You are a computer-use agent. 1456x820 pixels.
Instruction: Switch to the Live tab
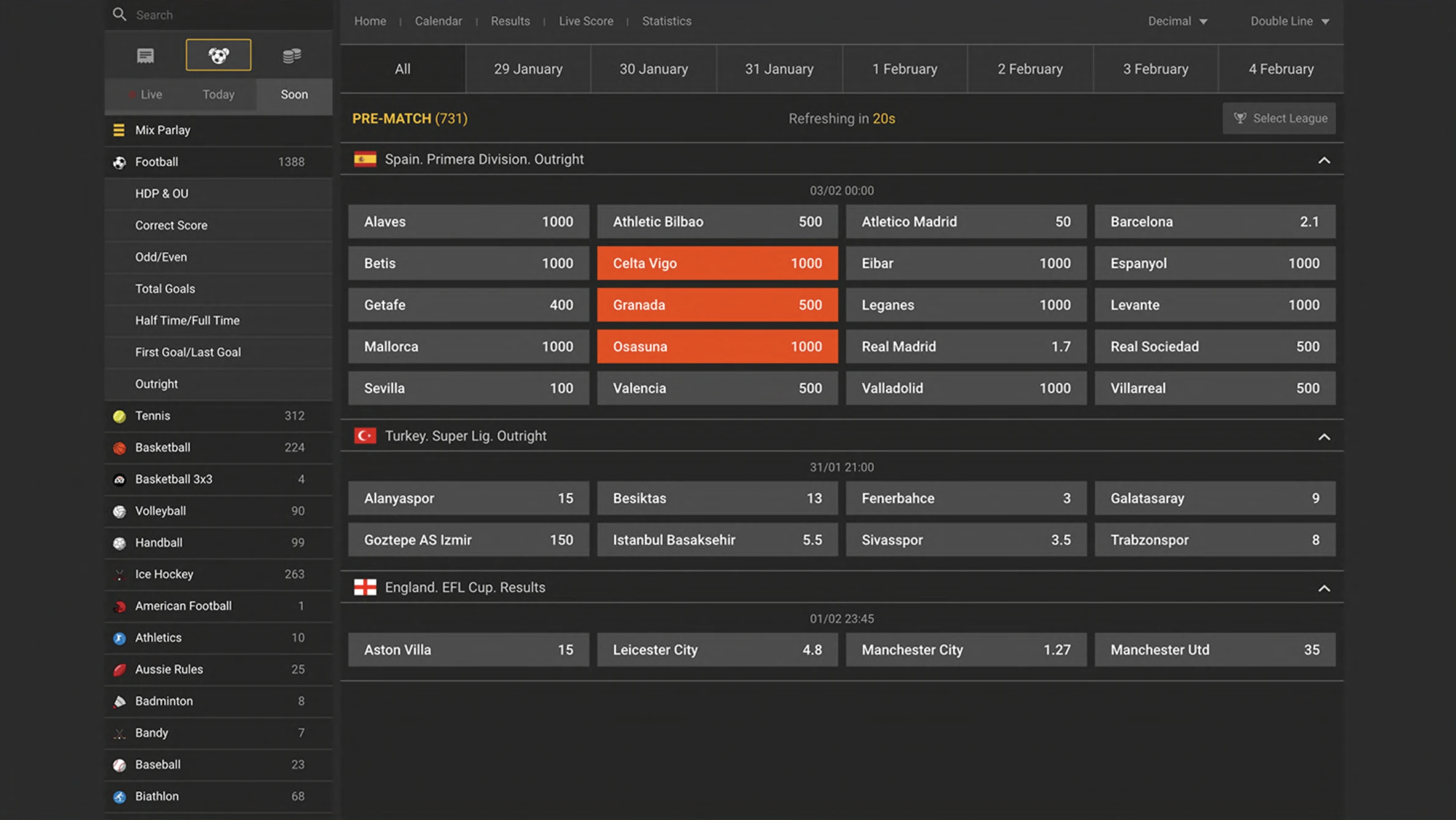coord(145,94)
